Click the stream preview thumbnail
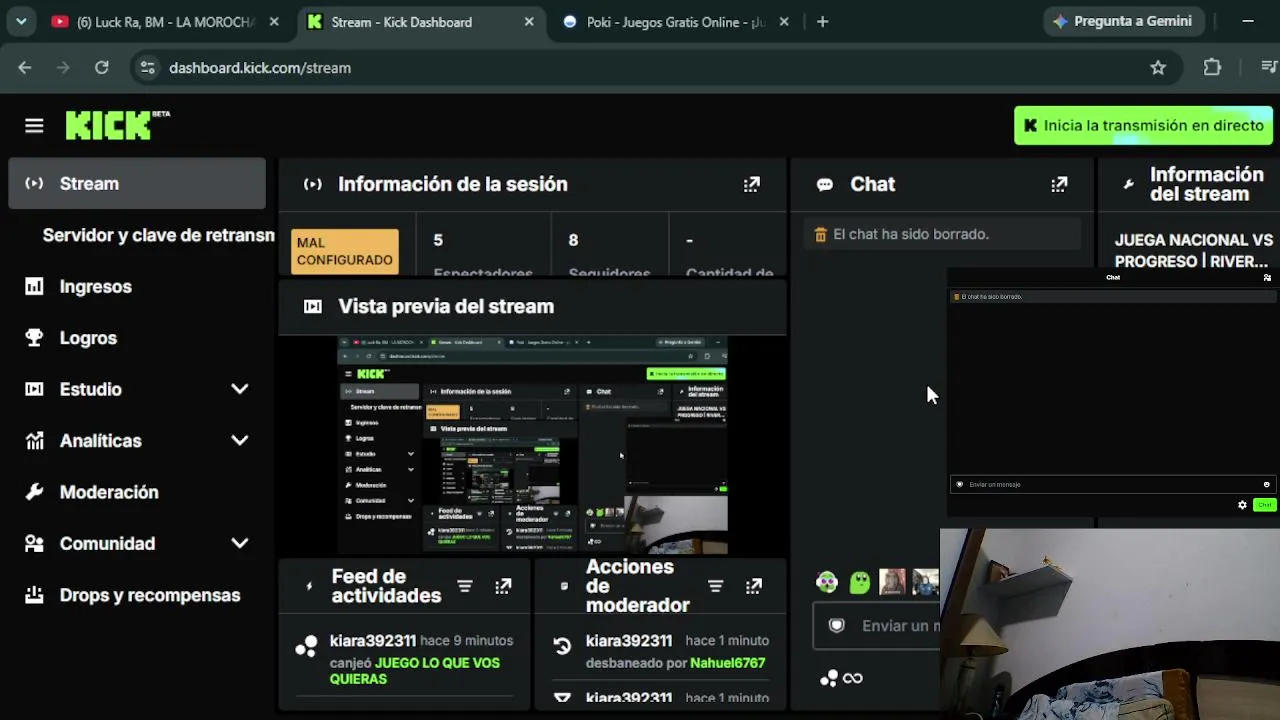1280x720 pixels. click(x=532, y=445)
